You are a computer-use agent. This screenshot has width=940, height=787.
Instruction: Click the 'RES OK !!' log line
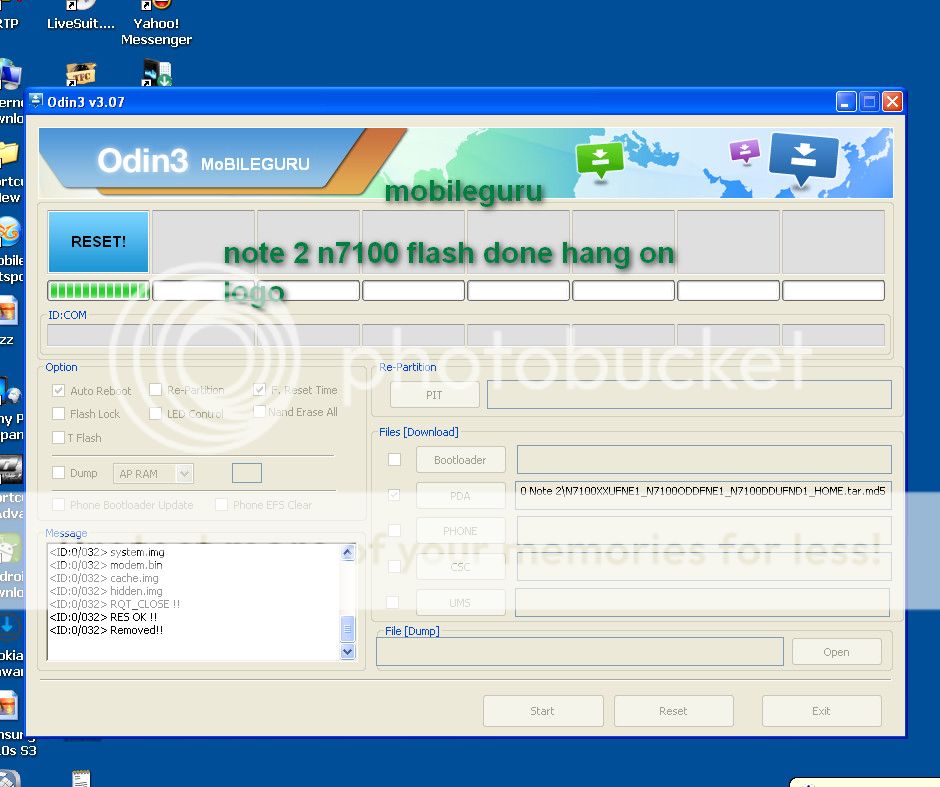coord(103,617)
